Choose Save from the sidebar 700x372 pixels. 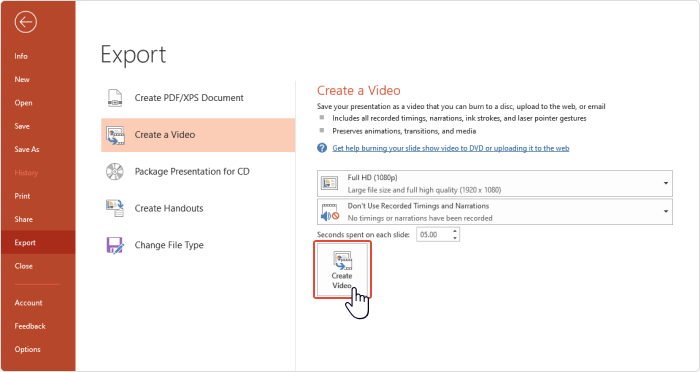click(22, 126)
